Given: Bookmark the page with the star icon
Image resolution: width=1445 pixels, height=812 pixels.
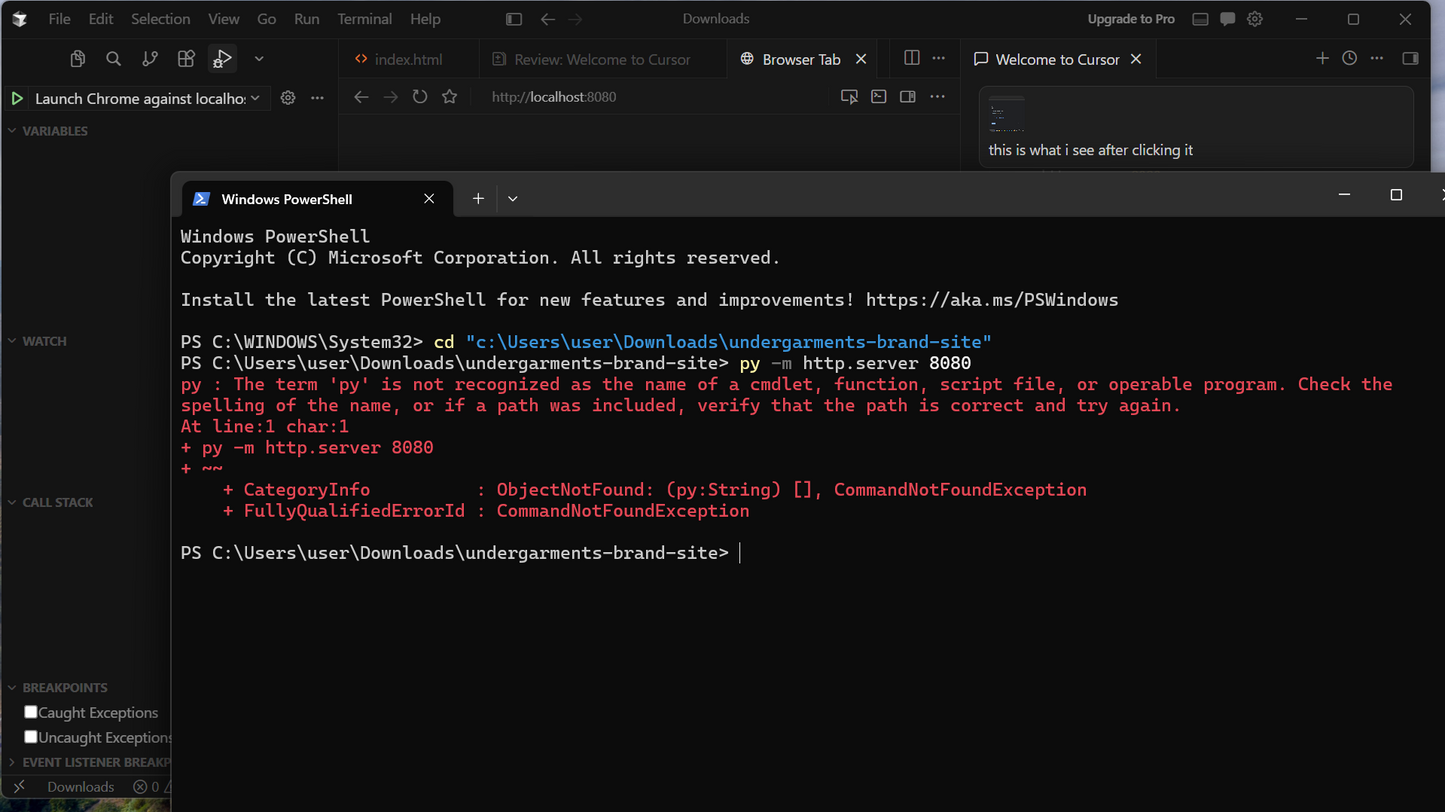Looking at the screenshot, I should (450, 97).
